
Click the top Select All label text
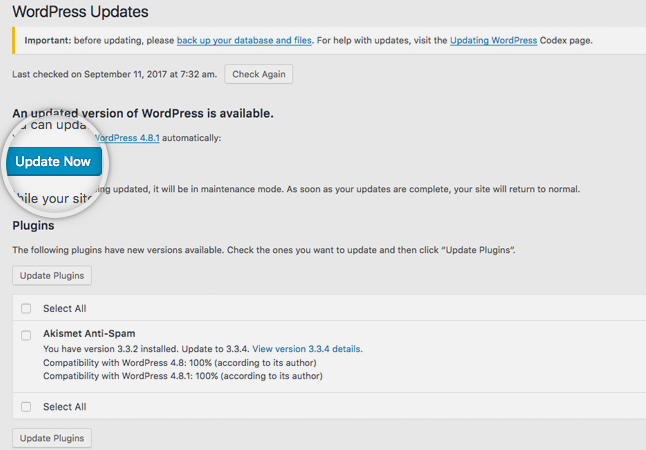point(64,309)
